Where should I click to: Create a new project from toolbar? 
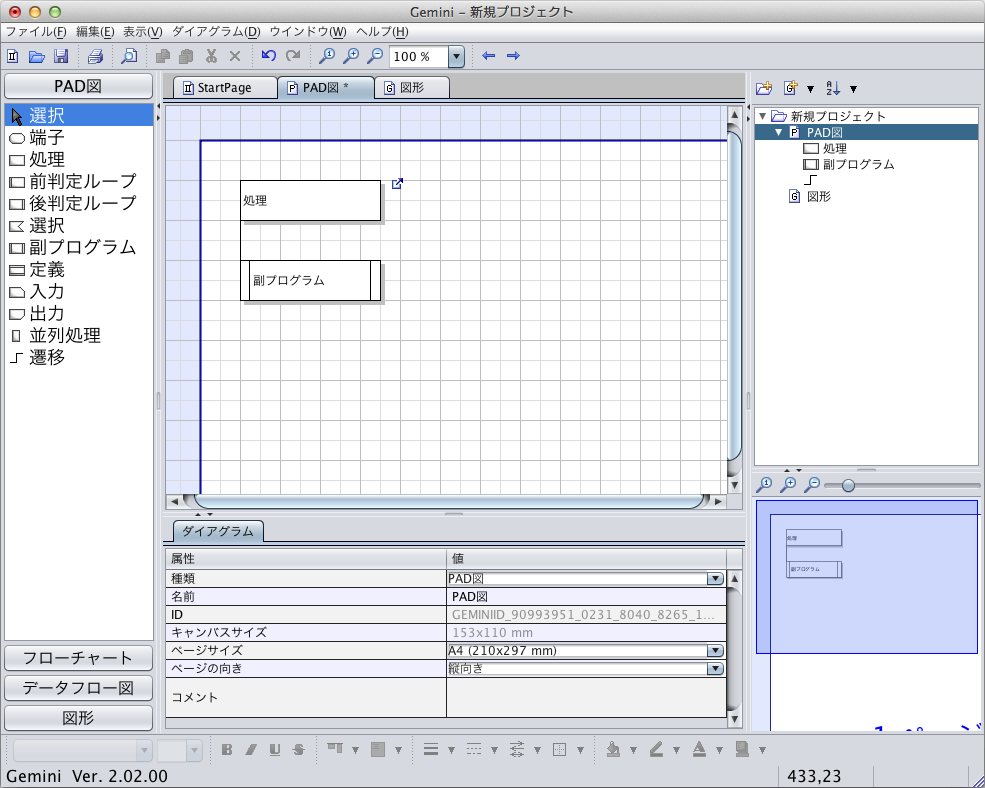[x=13, y=57]
